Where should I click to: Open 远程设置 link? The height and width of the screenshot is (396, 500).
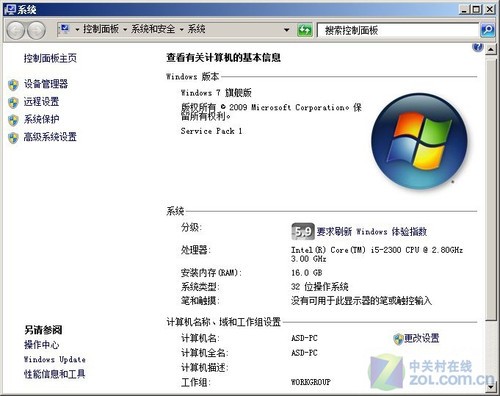coord(41,101)
